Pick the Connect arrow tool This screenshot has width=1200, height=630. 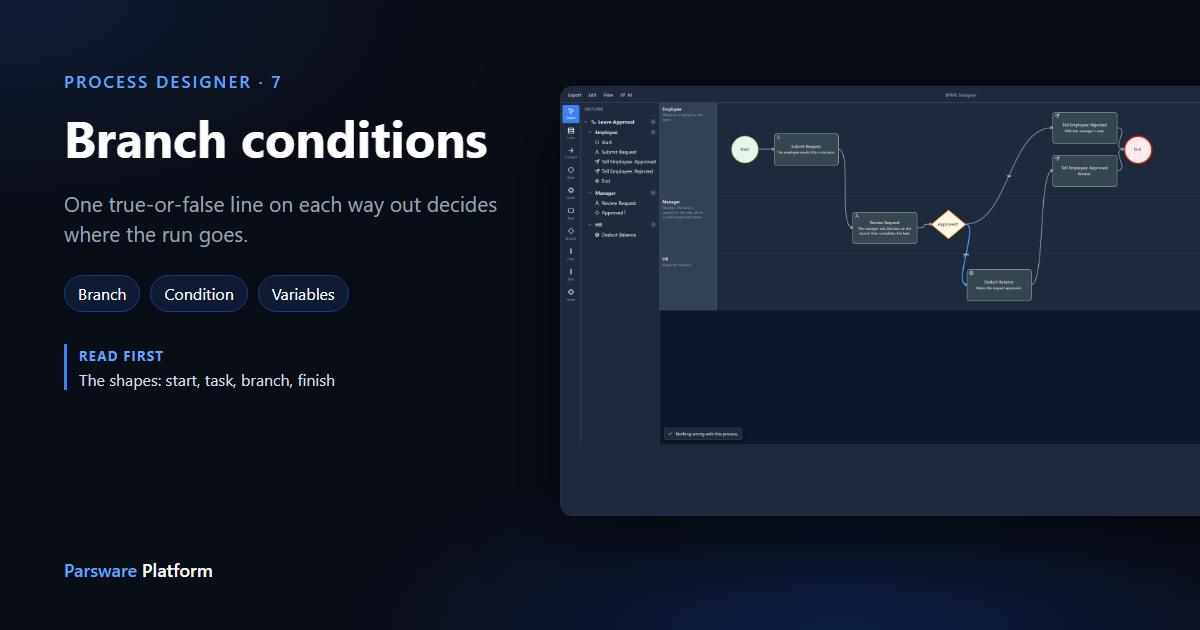(x=570, y=153)
